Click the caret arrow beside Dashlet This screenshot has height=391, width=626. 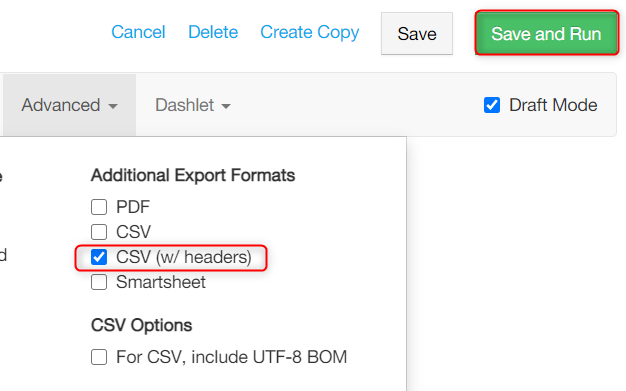226,106
